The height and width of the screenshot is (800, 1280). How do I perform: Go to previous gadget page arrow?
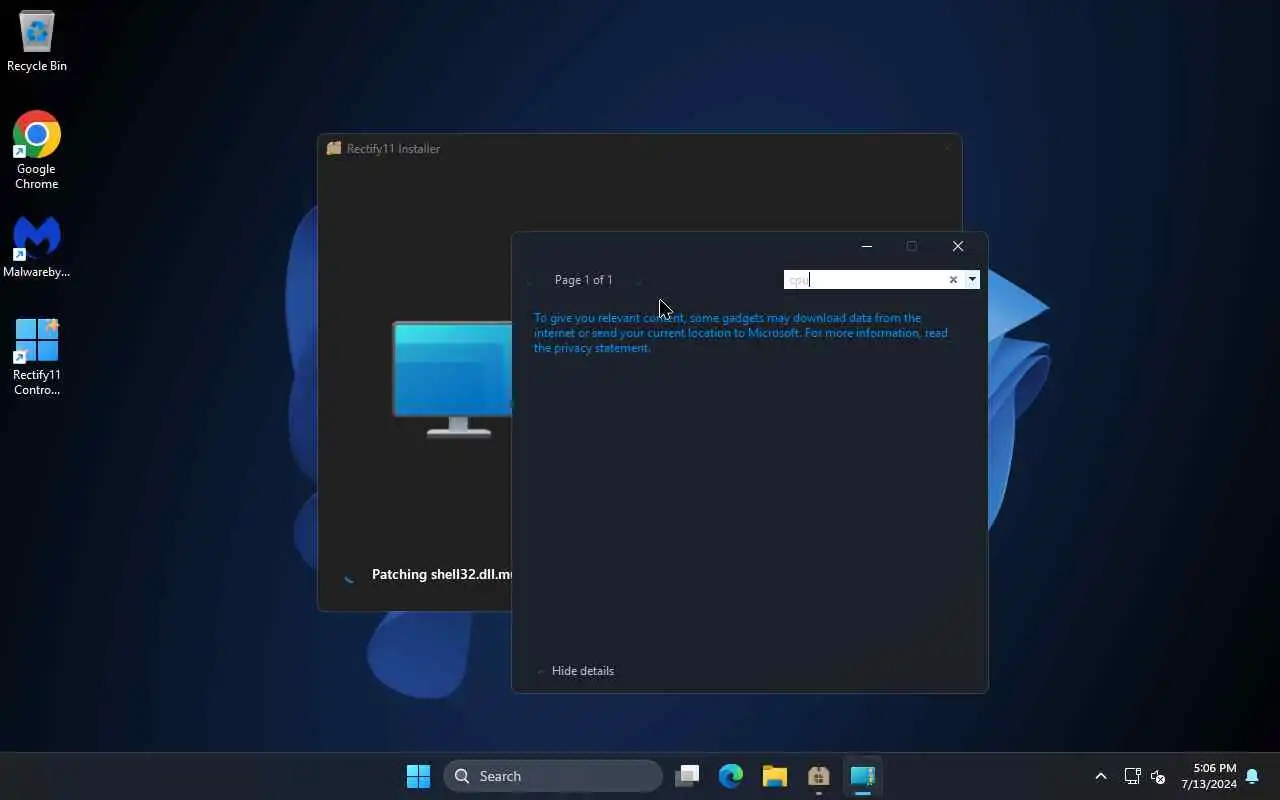tap(531, 281)
